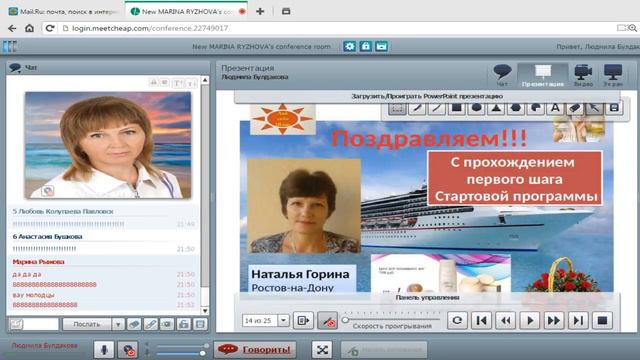
Task: Select the MARINA RYZHOVA conference browser tab
Action: 187,11
